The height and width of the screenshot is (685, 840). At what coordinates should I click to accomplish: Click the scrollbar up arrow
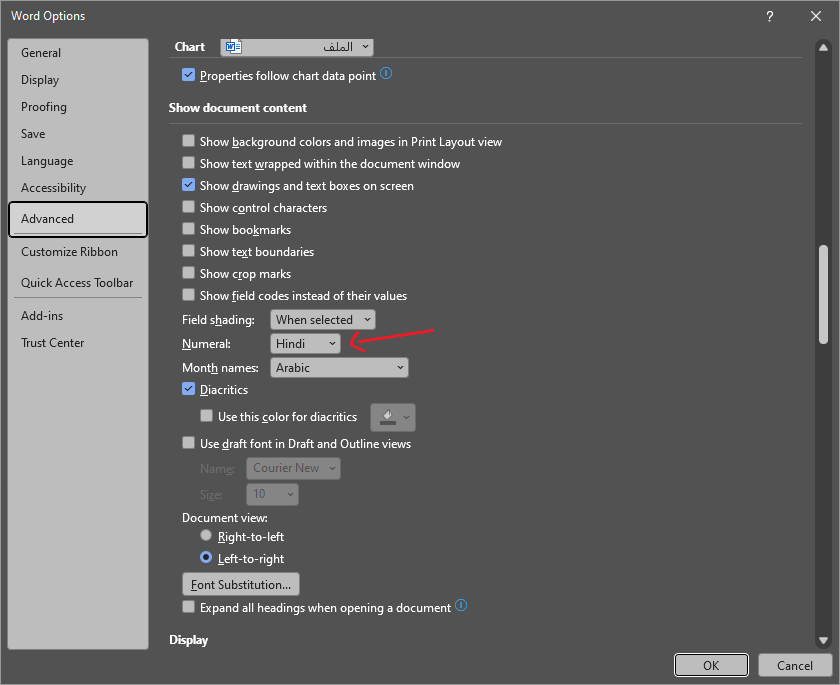(823, 47)
